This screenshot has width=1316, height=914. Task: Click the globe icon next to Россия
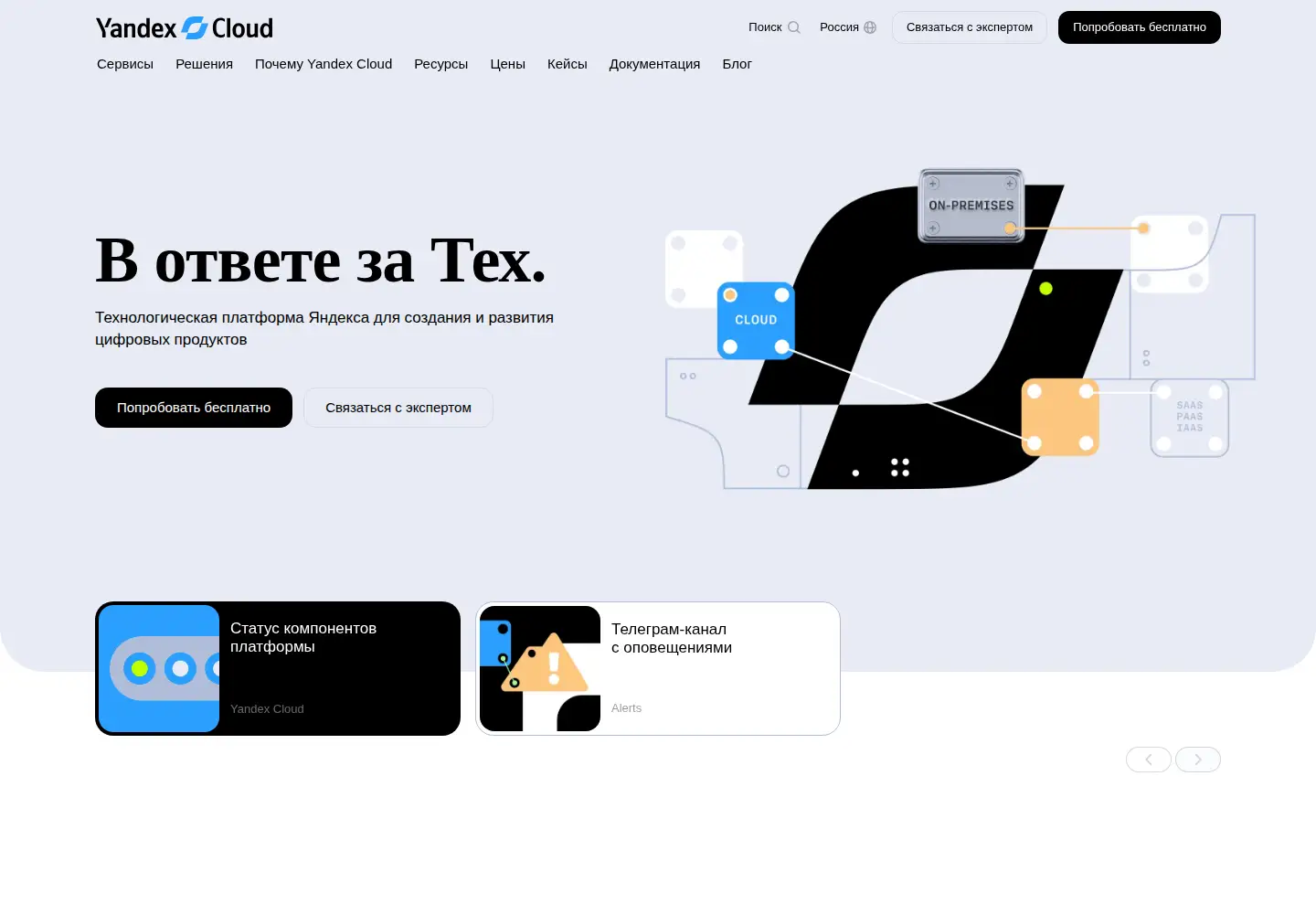point(870,27)
